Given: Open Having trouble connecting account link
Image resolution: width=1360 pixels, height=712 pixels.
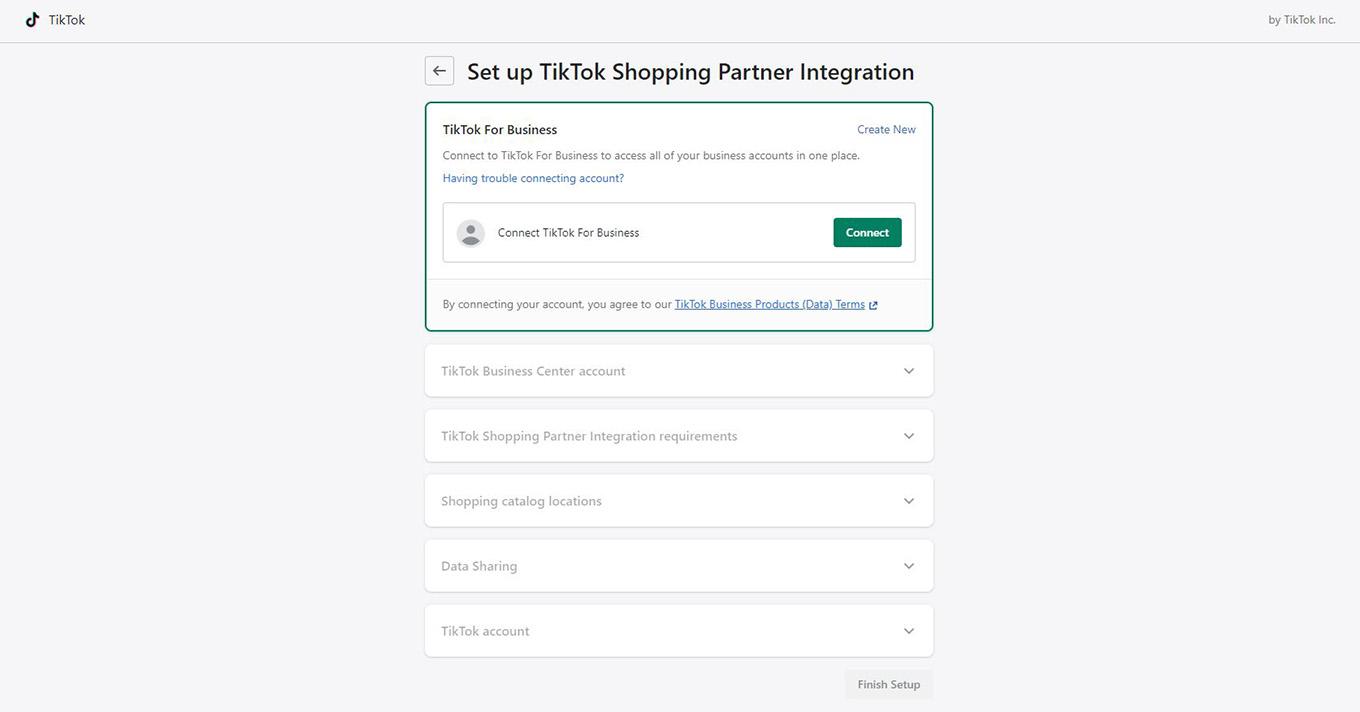Looking at the screenshot, I should click(x=533, y=179).
